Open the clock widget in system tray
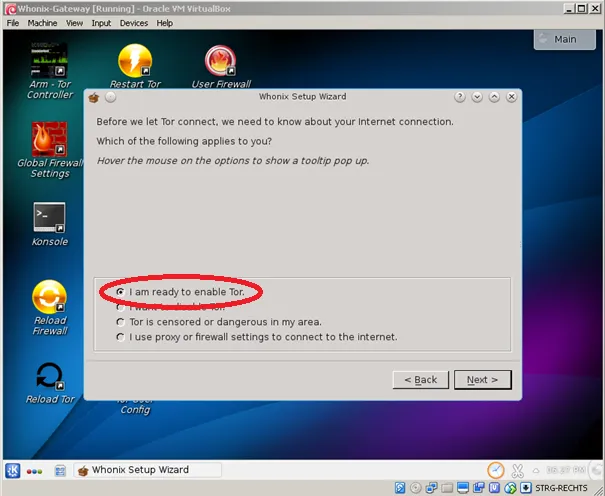This screenshot has width=605, height=496. [495, 470]
